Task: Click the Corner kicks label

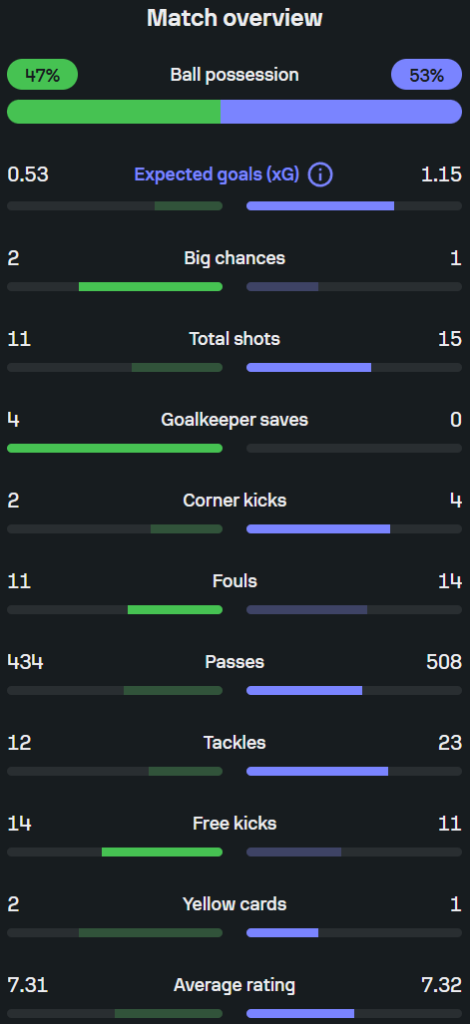Action: [x=234, y=500]
